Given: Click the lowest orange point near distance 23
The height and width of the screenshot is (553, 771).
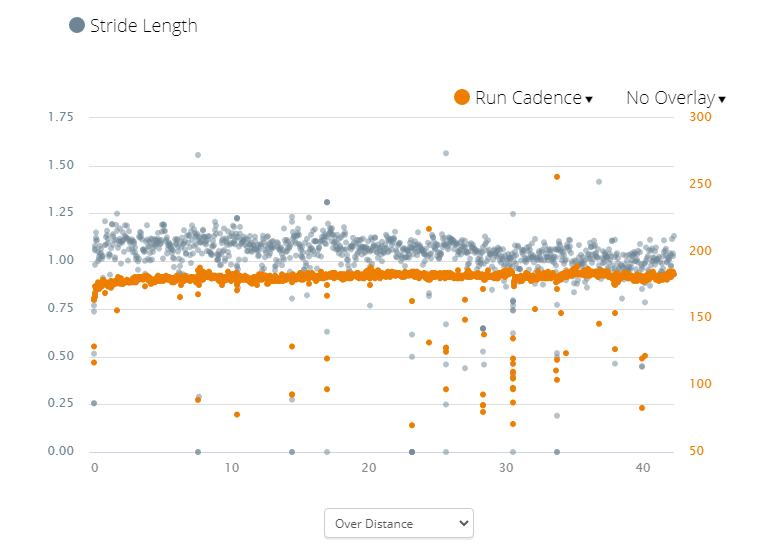Looking at the screenshot, I should click(x=412, y=425).
